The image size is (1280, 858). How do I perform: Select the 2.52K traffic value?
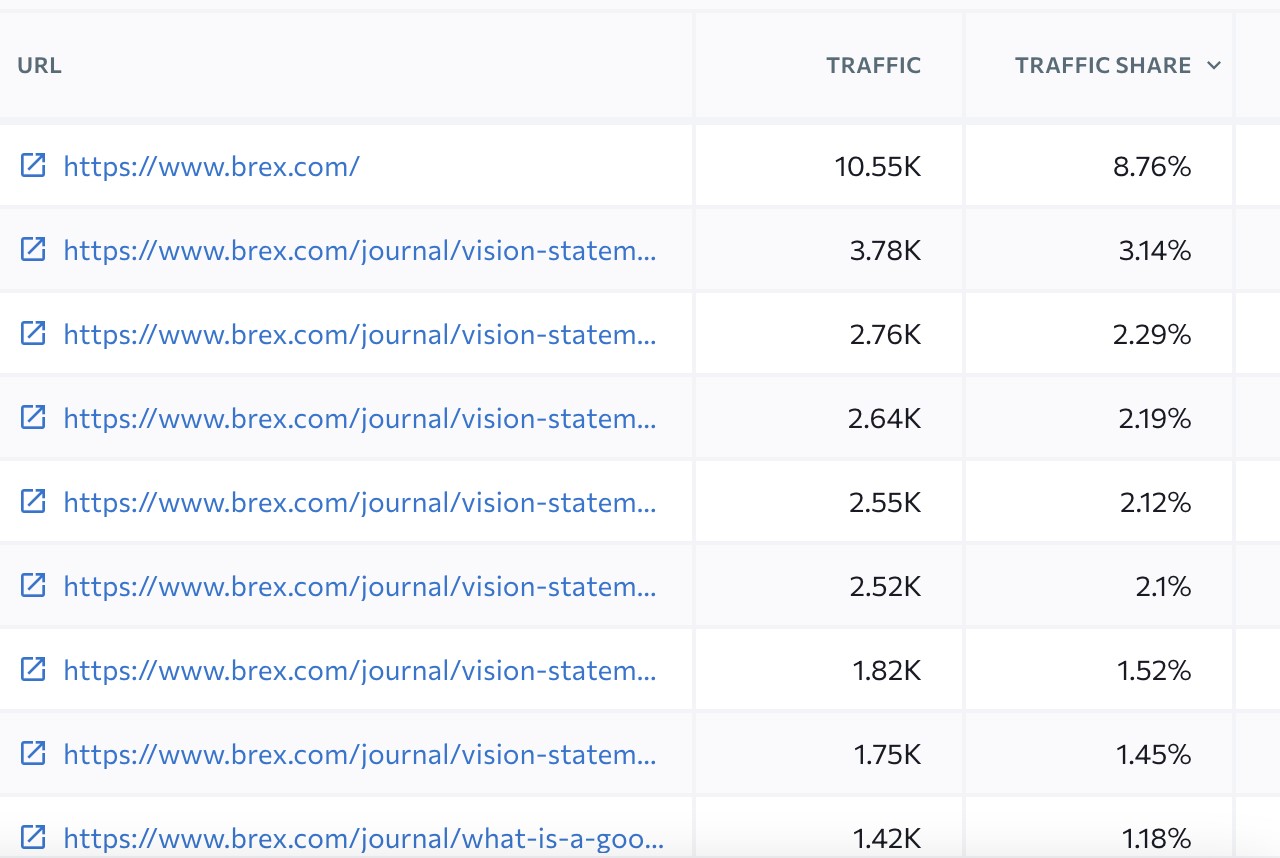tap(885, 586)
